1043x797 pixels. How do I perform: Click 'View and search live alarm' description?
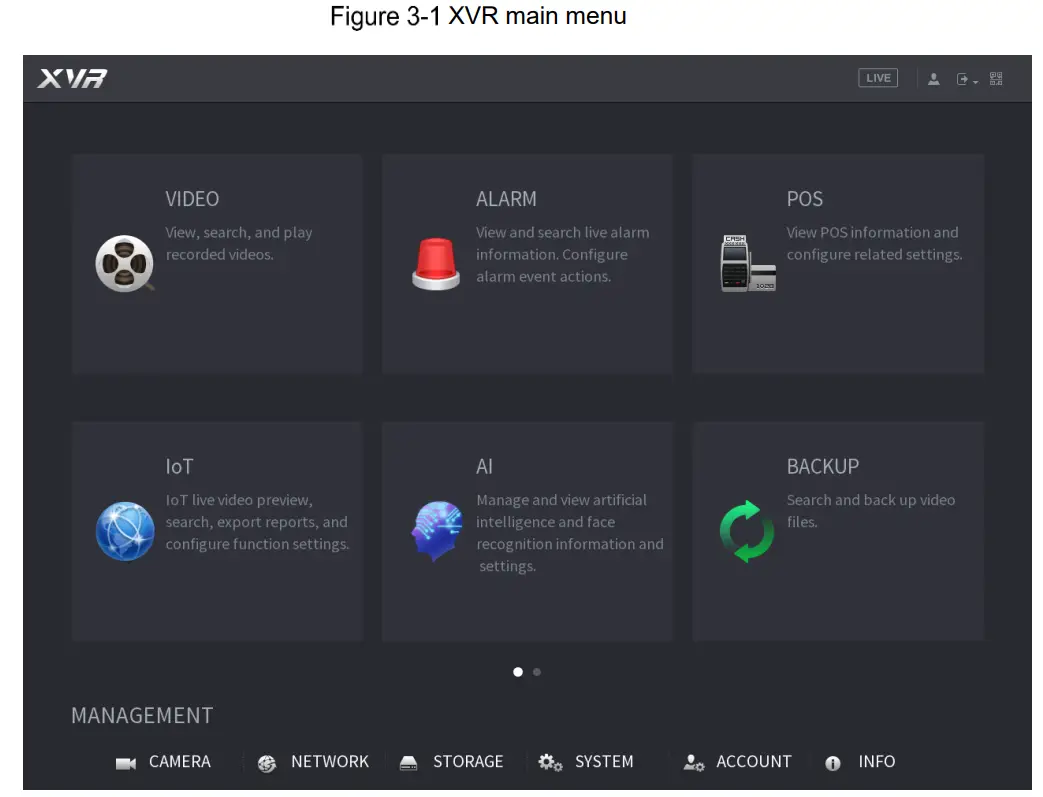pyautogui.click(x=563, y=254)
